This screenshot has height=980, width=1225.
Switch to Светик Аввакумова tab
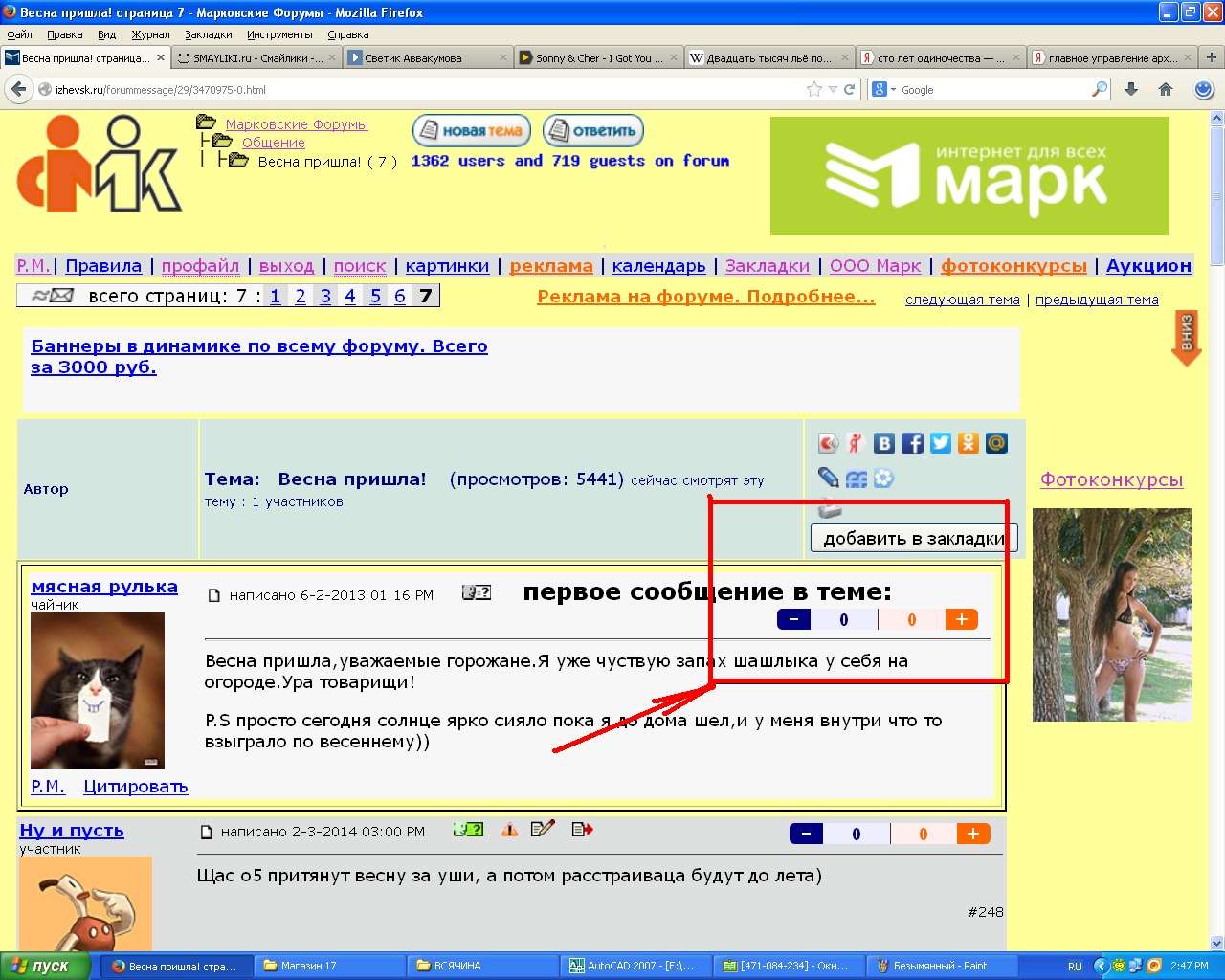(x=428, y=57)
